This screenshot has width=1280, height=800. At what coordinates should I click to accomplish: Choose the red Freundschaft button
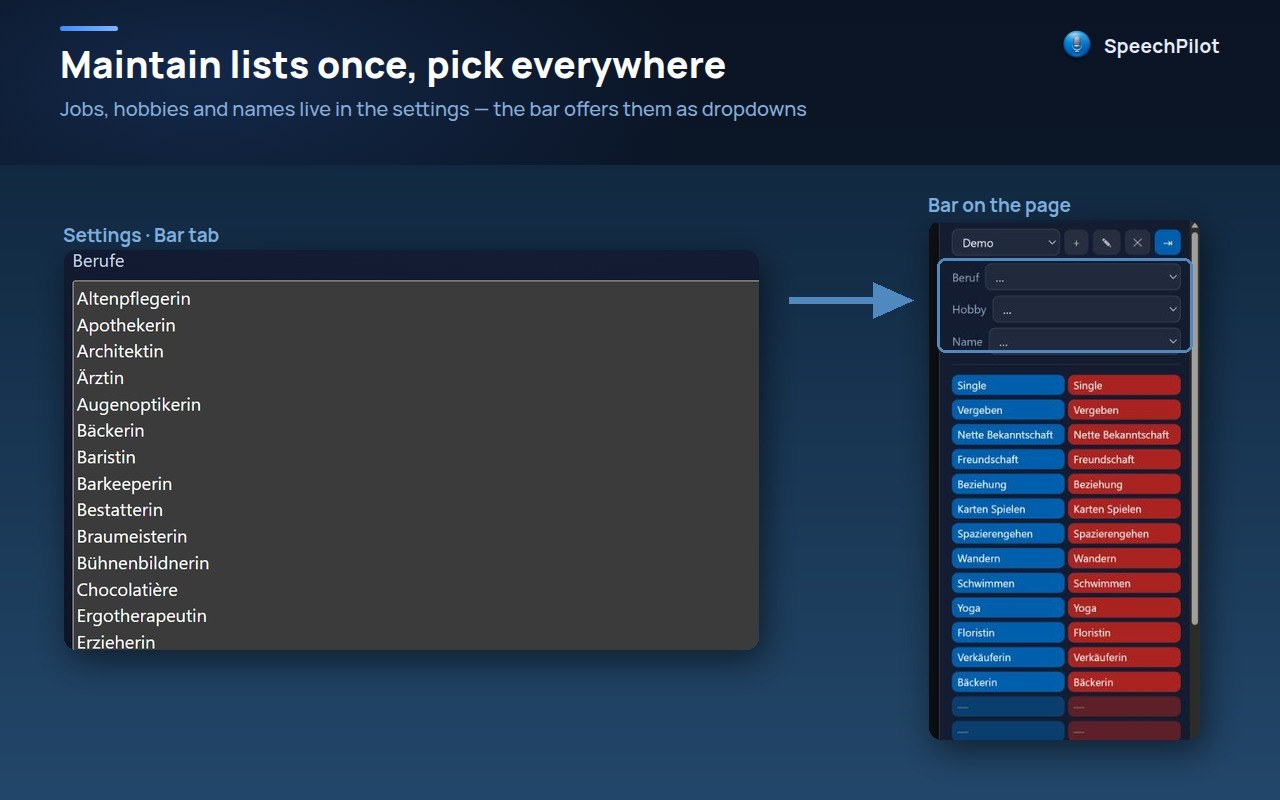point(1124,459)
